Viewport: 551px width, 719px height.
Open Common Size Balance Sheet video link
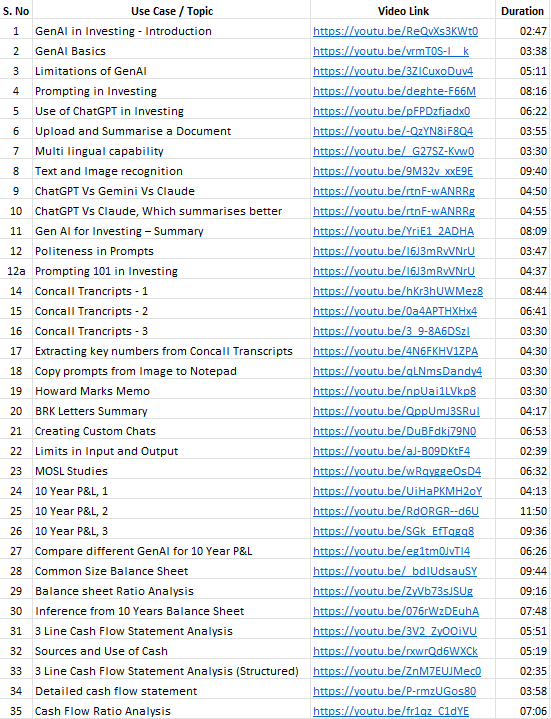395,571
